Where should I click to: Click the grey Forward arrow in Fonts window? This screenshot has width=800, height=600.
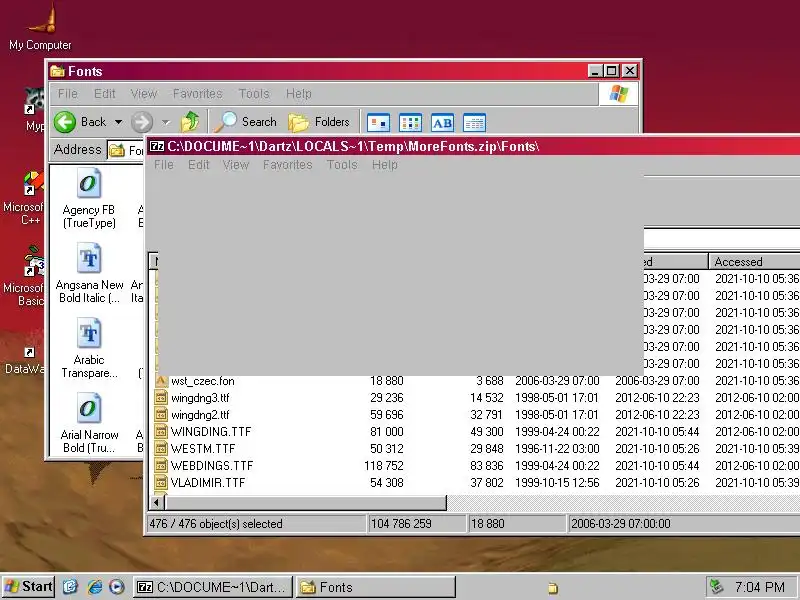[142, 122]
